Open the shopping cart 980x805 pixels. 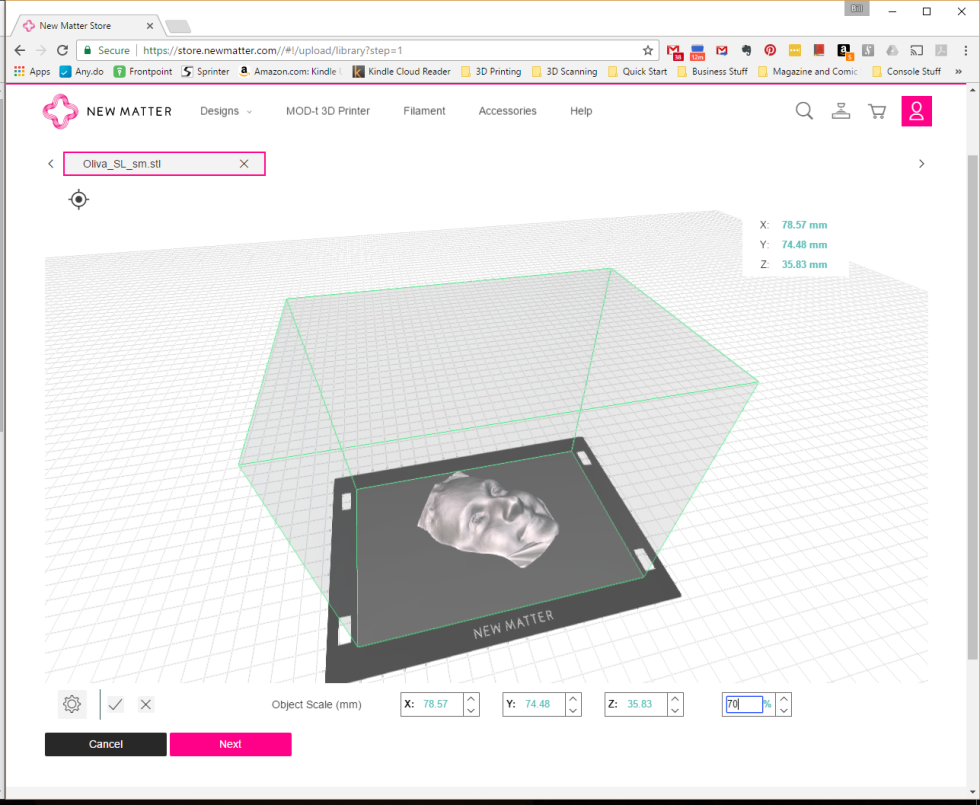pos(877,111)
